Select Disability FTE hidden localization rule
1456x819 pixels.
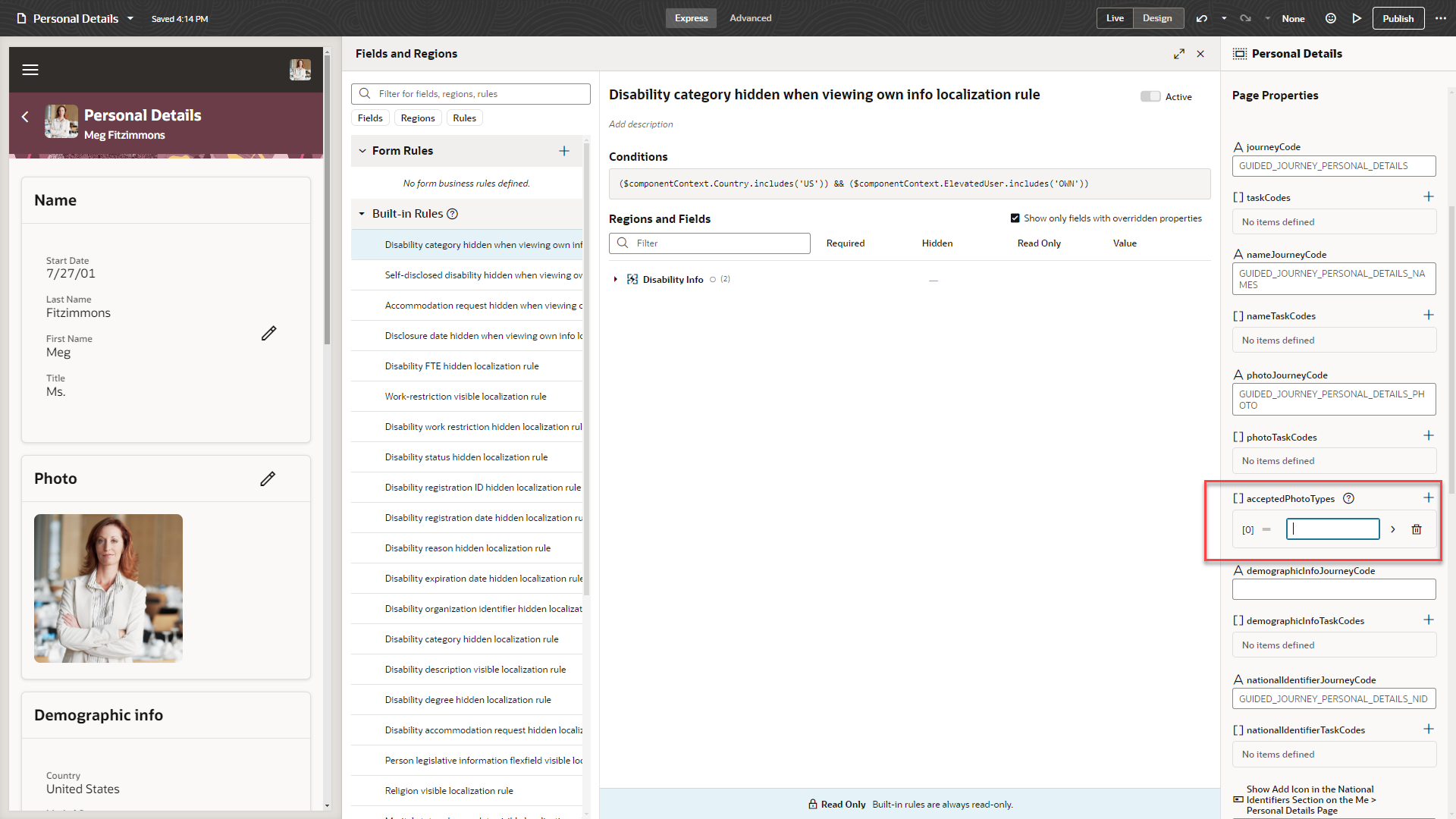pos(461,366)
